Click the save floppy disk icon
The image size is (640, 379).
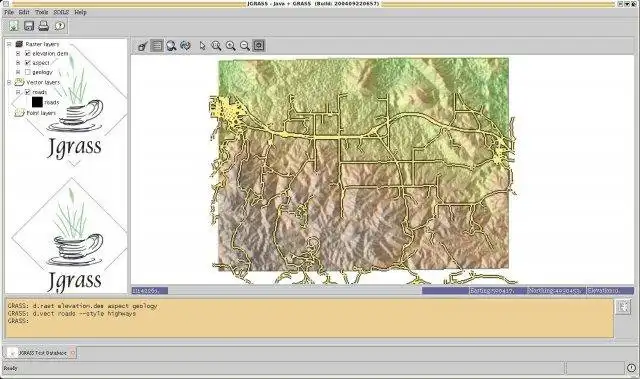click(29, 26)
